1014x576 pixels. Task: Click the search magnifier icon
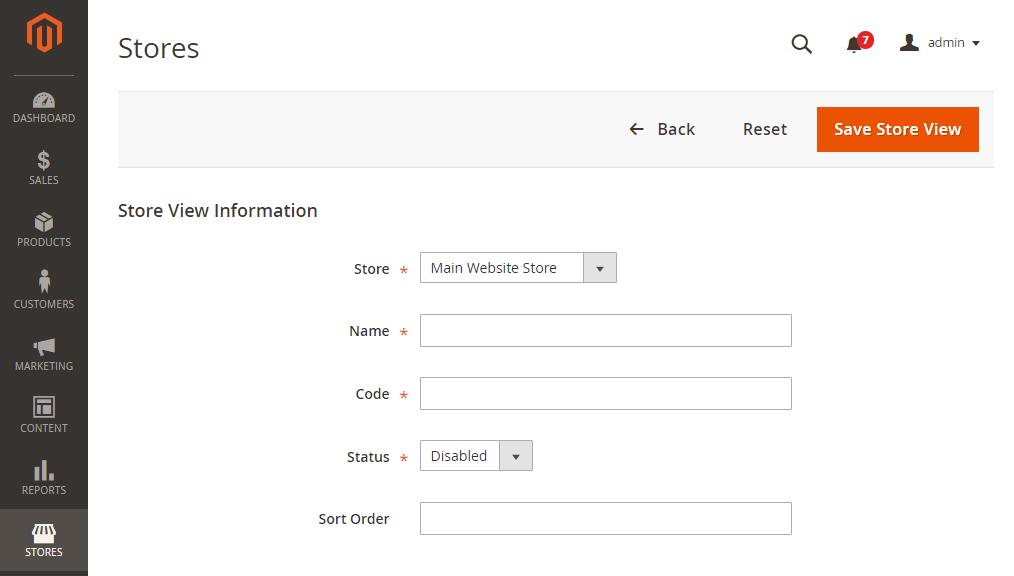point(801,44)
